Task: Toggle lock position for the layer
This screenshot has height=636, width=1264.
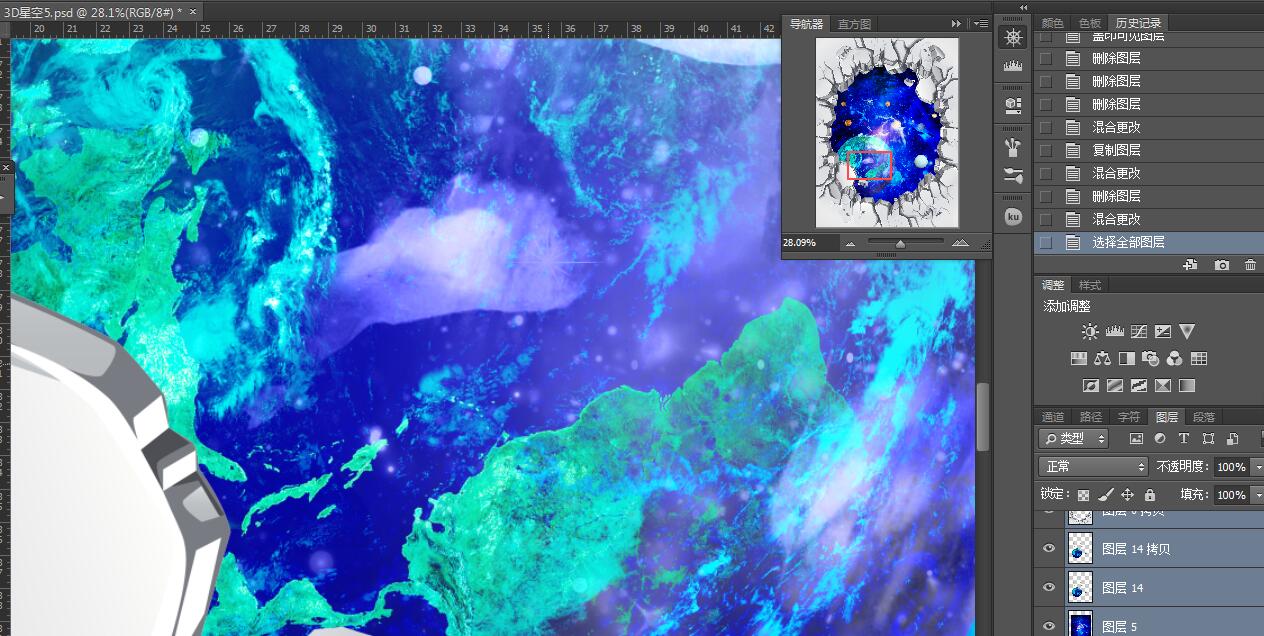Action: tap(1128, 495)
